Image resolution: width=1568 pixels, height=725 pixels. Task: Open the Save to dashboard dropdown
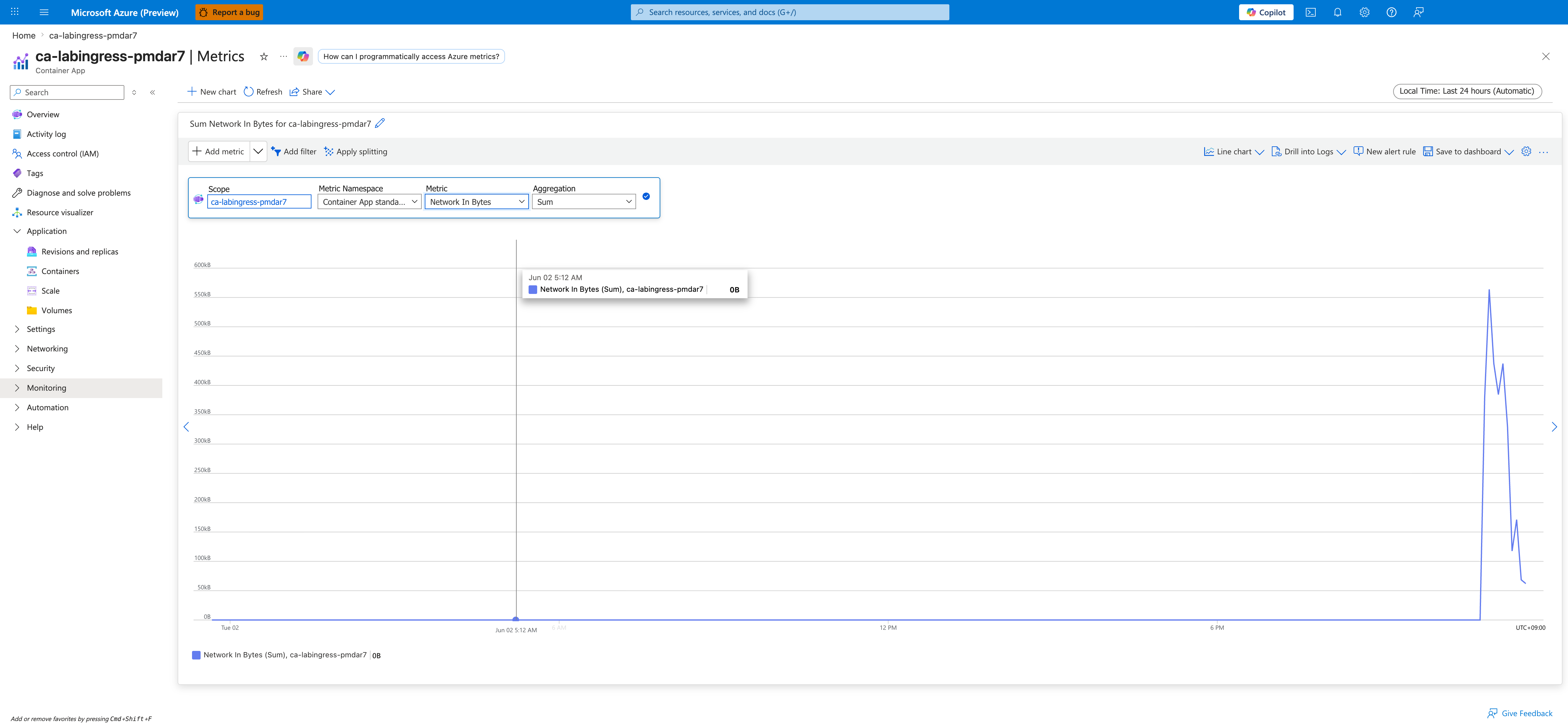(x=1468, y=152)
